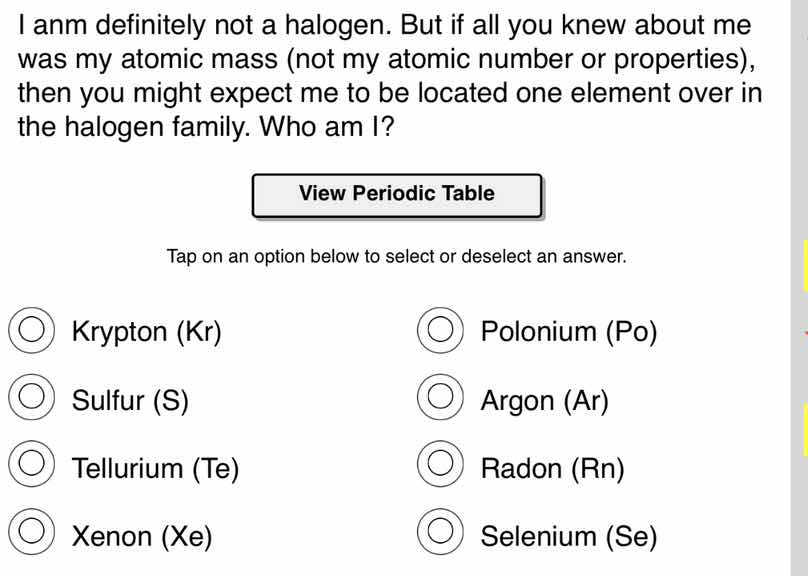Click the instruction line about tapping options
Viewport: 808px width, 576px height.
tap(396, 256)
